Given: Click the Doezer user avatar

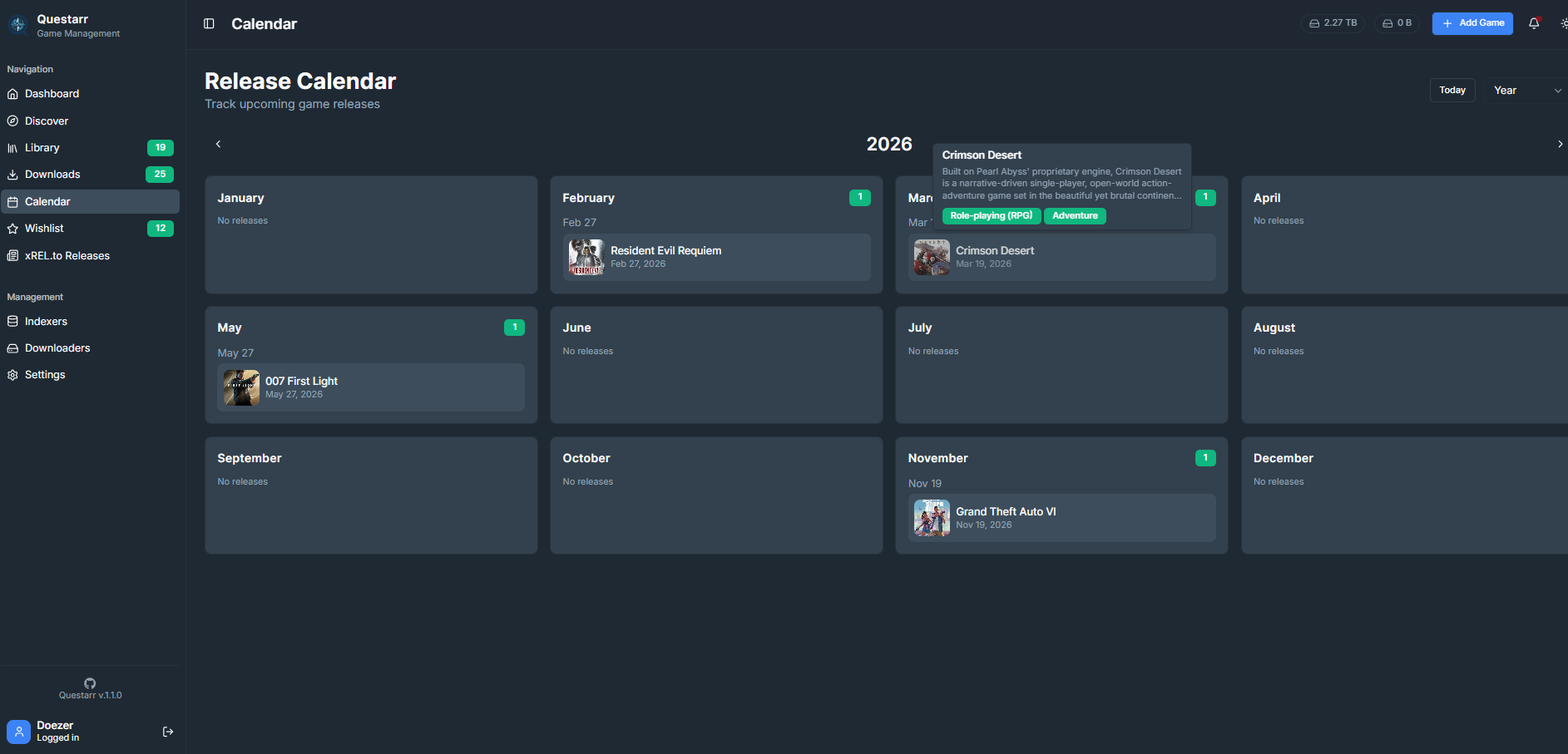Looking at the screenshot, I should [18, 732].
